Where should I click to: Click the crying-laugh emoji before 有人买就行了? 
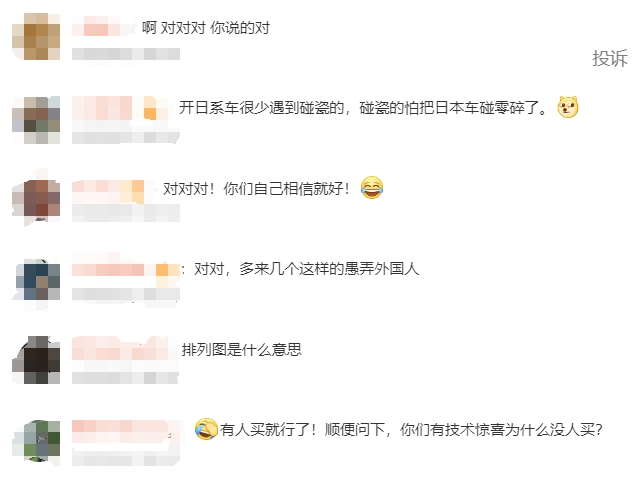pos(206,429)
